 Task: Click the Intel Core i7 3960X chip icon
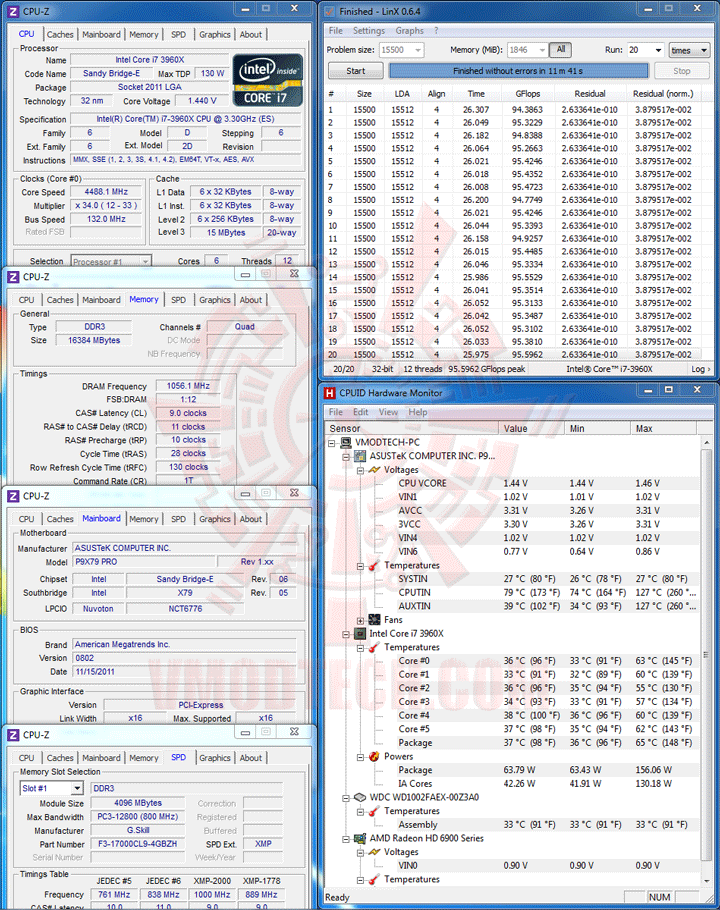point(360,634)
